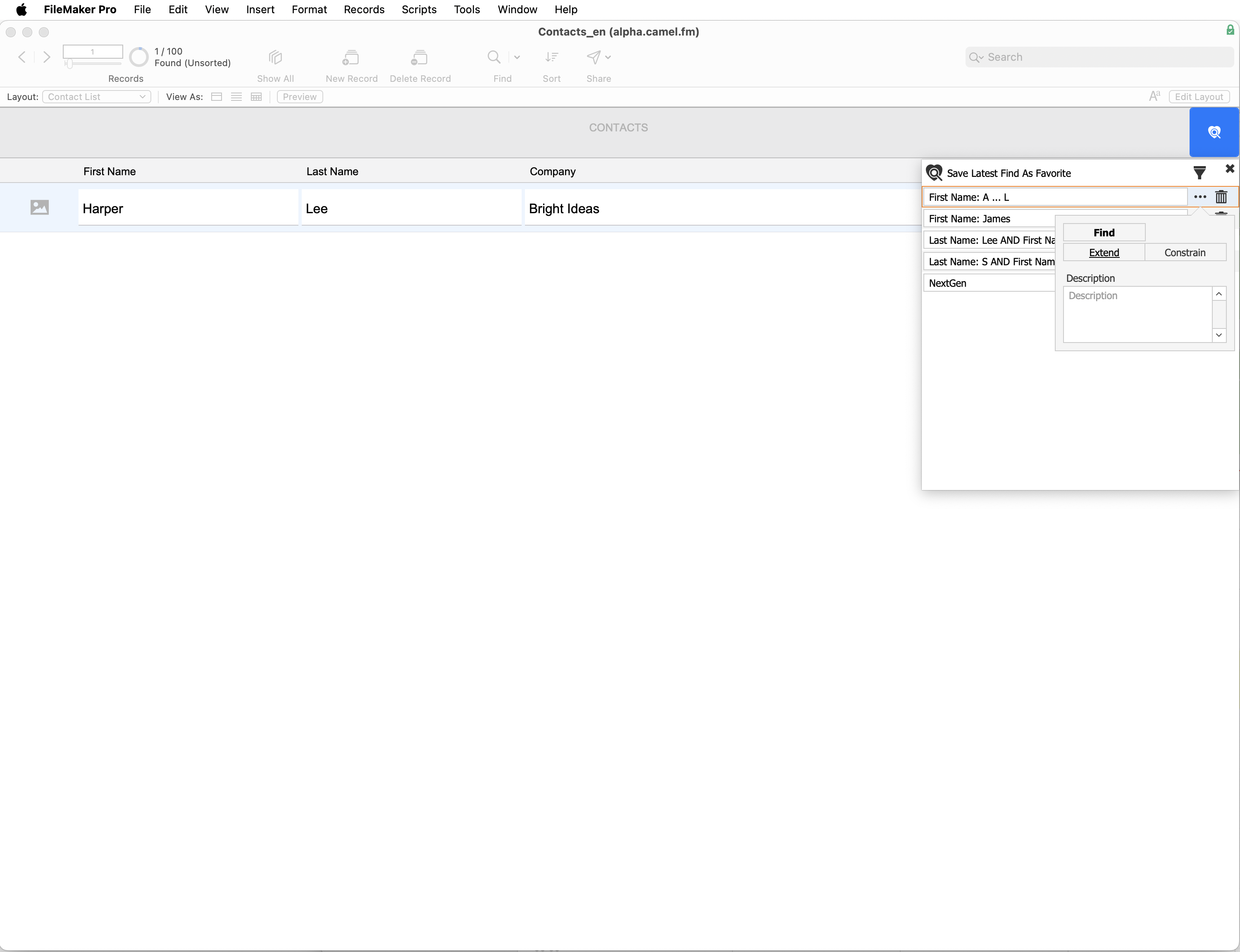The width and height of the screenshot is (1240, 952).
Task: Open the Scripts menu
Action: 419,10
